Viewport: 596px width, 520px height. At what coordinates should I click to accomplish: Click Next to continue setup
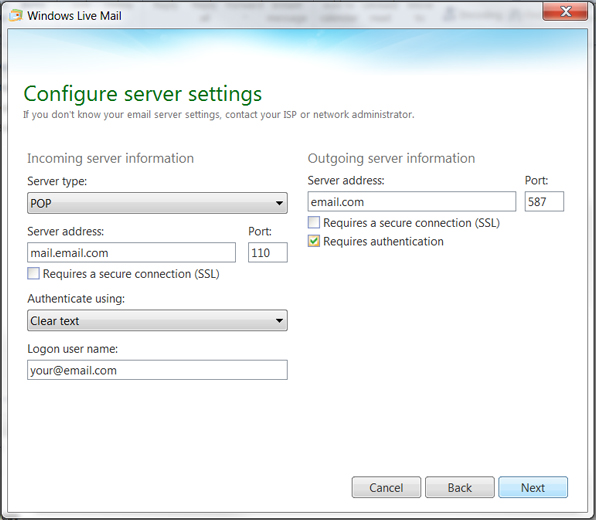(x=533, y=487)
